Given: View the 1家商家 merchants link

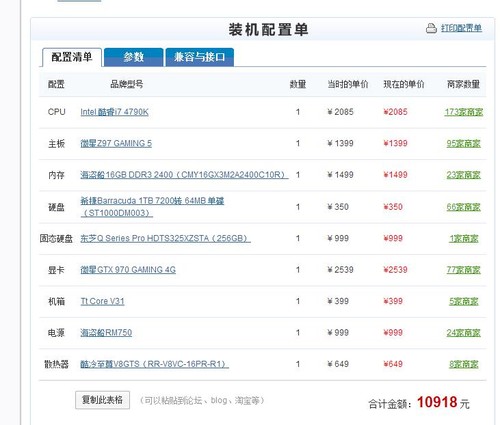Looking at the screenshot, I should click(464, 238).
